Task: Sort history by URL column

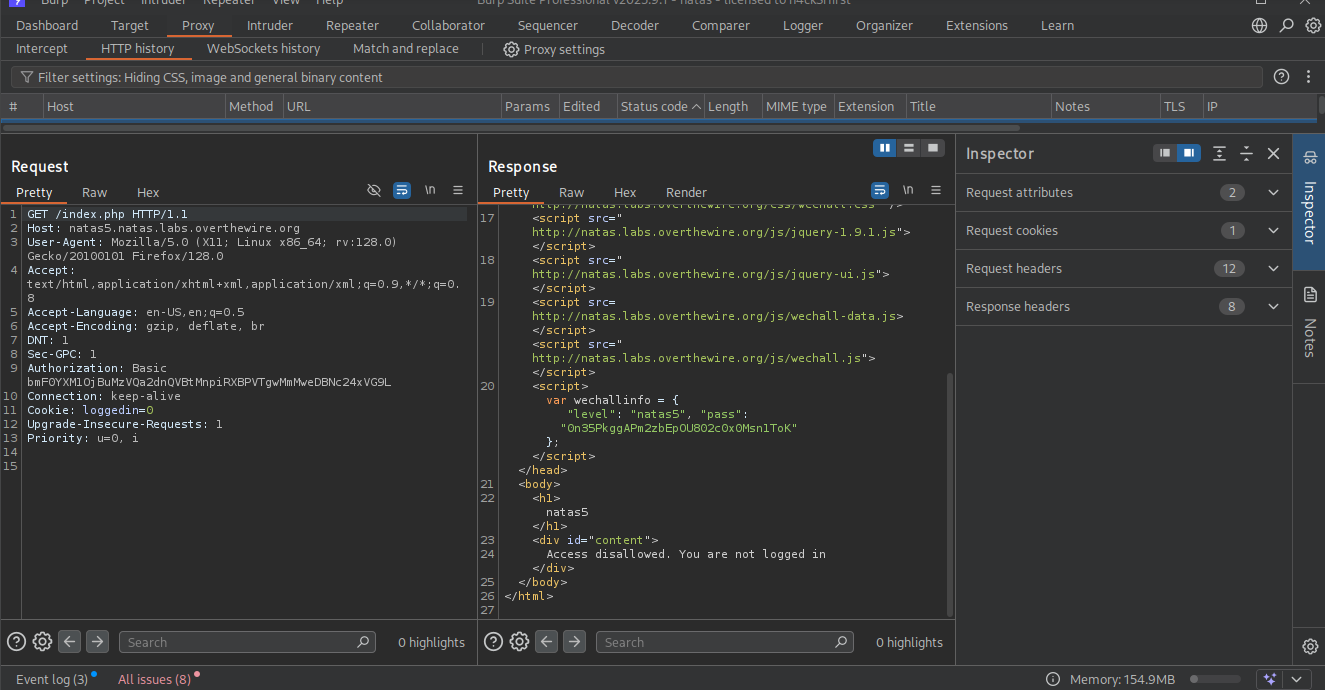Action: click(x=391, y=106)
